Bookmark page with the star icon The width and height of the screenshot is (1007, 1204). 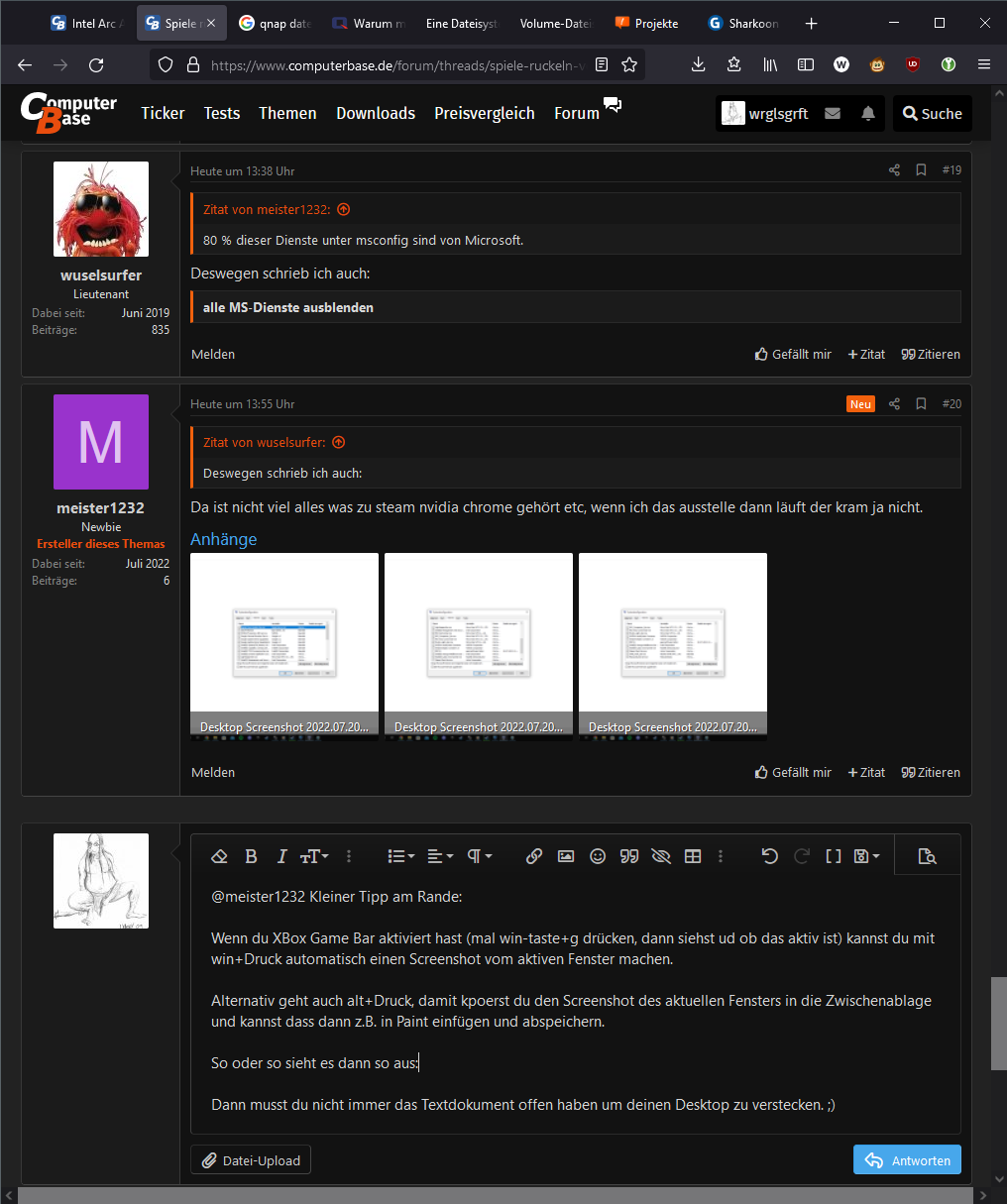629,64
